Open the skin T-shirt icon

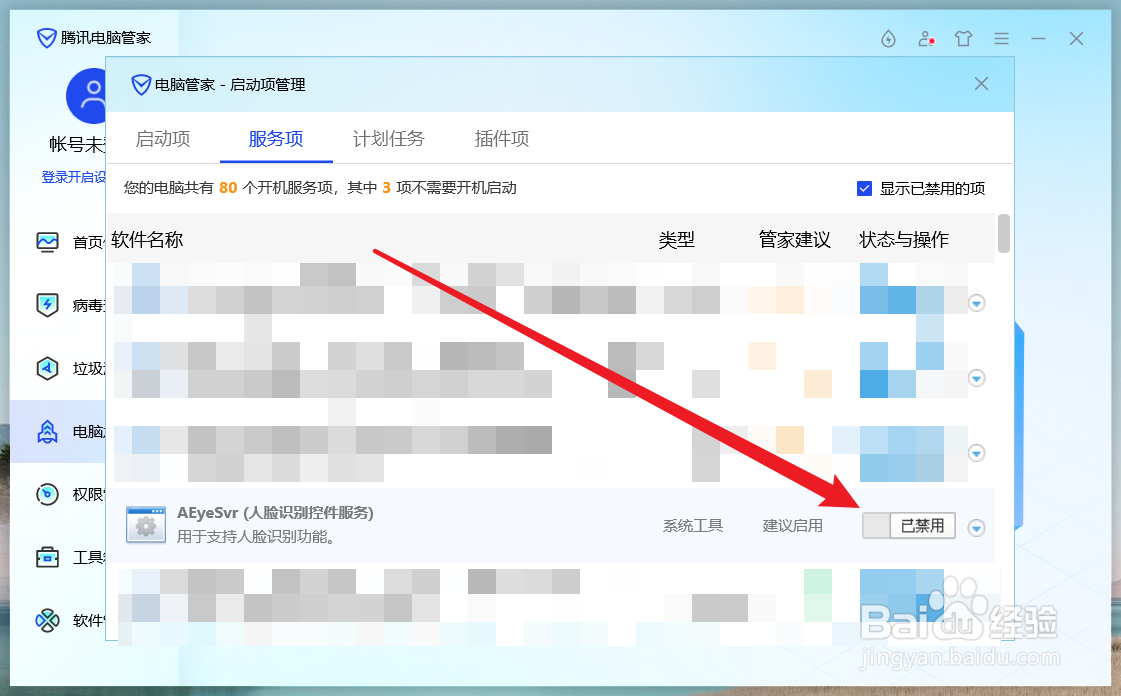[964, 39]
